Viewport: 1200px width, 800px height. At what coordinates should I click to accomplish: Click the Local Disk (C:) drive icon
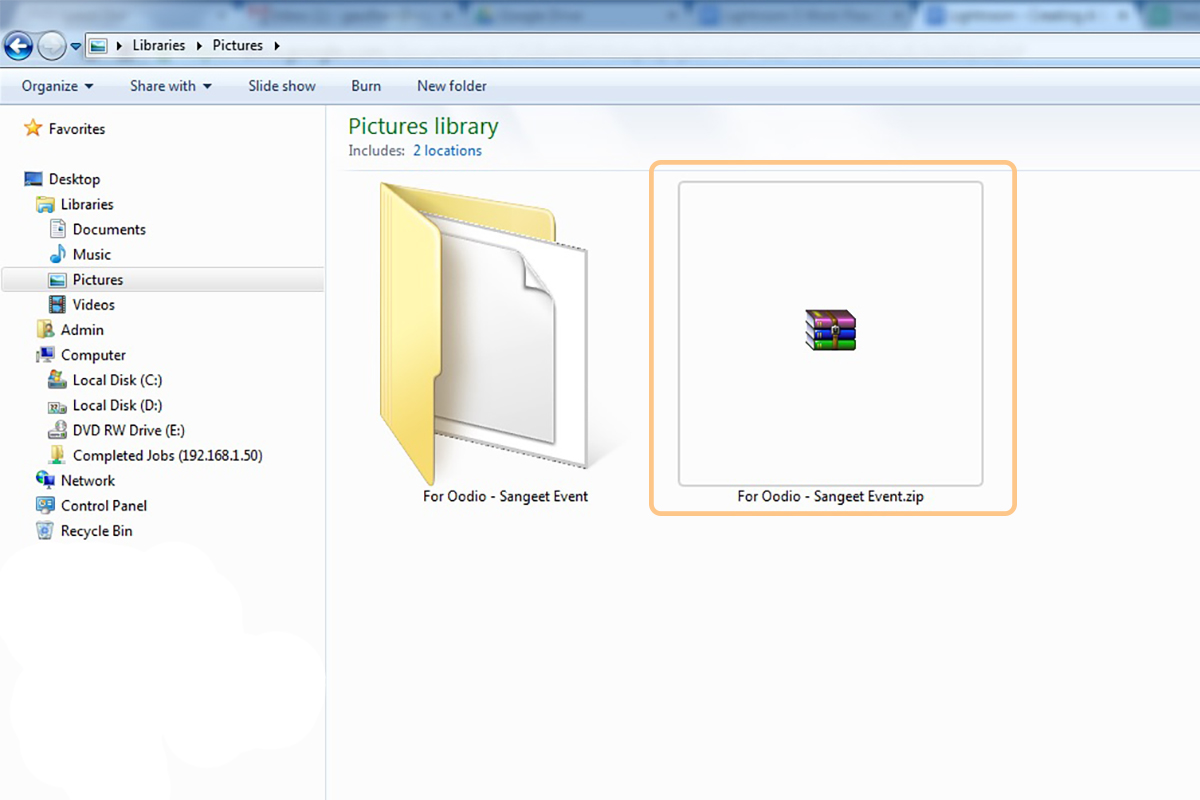pyautogui.click(x=58, y=380)
